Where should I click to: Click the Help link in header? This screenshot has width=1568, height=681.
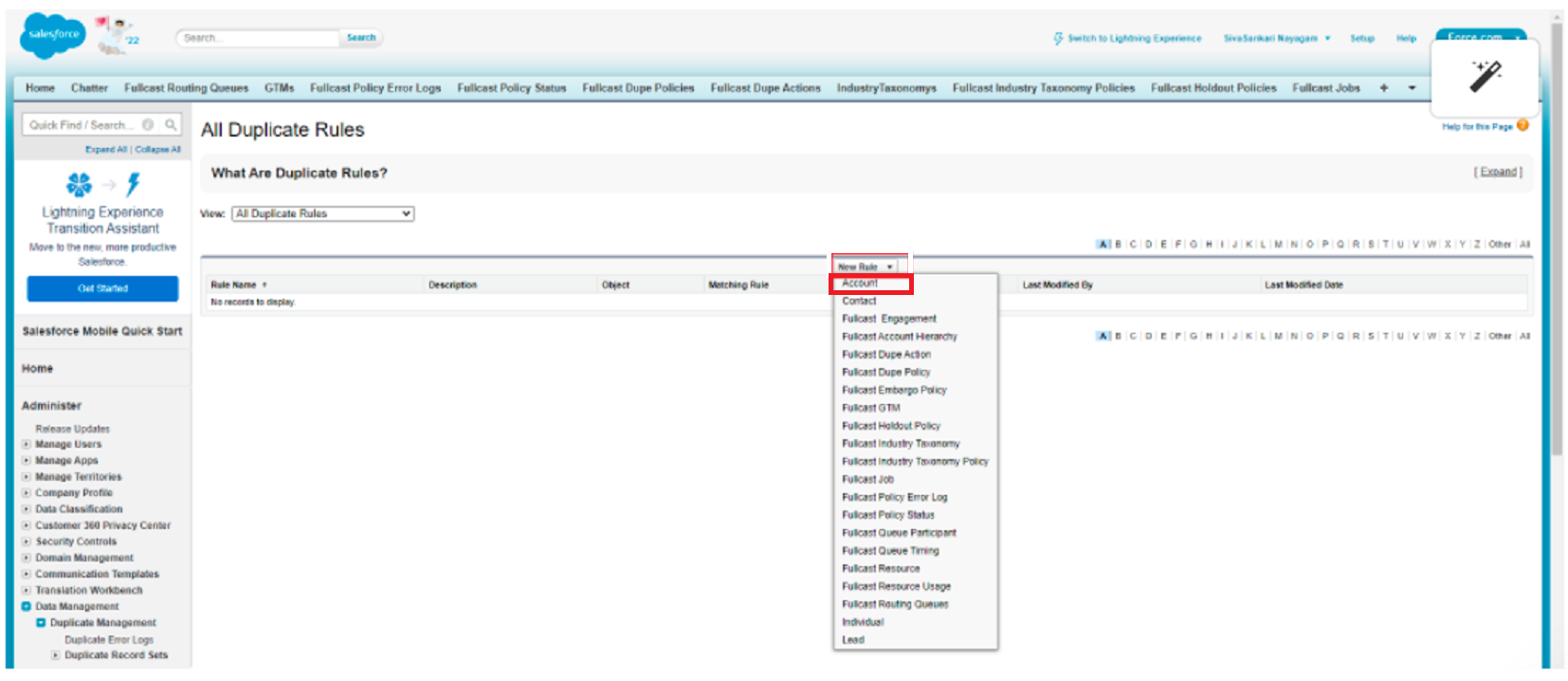(1406, 38)
